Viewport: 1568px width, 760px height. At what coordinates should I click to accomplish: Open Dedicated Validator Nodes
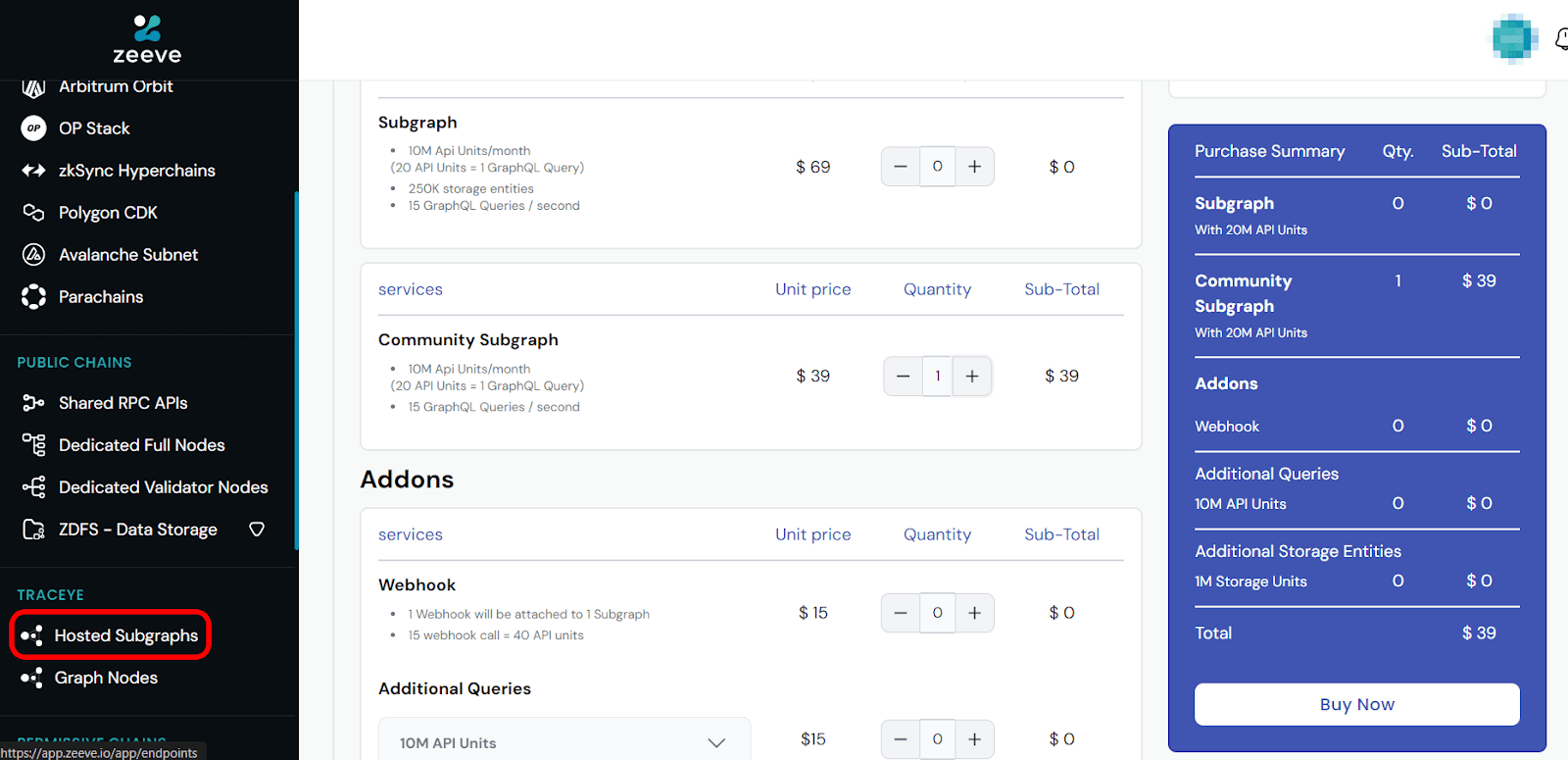tap(164, 487)
